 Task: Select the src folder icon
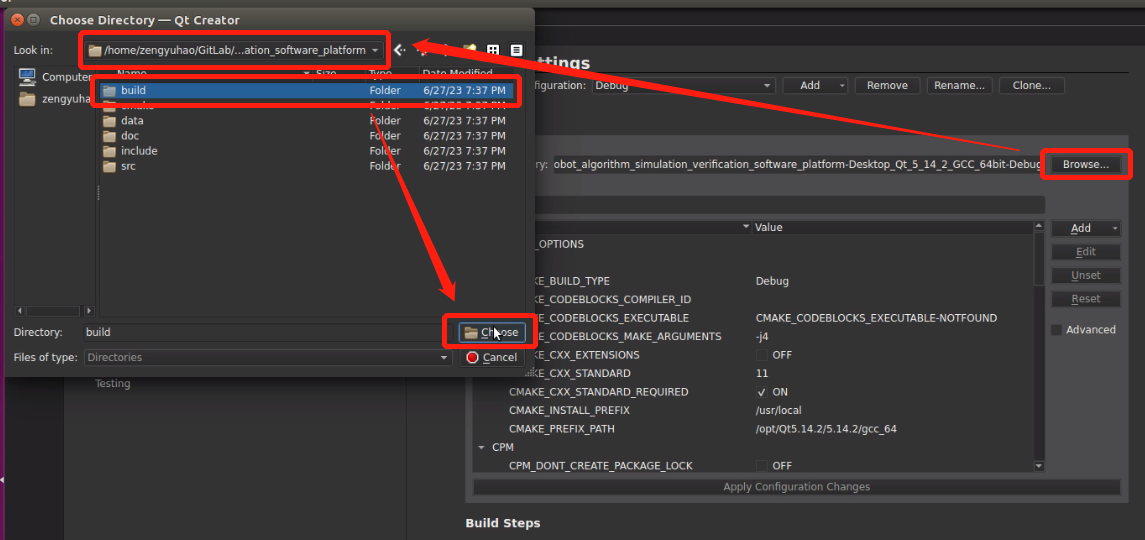(109, 166)
